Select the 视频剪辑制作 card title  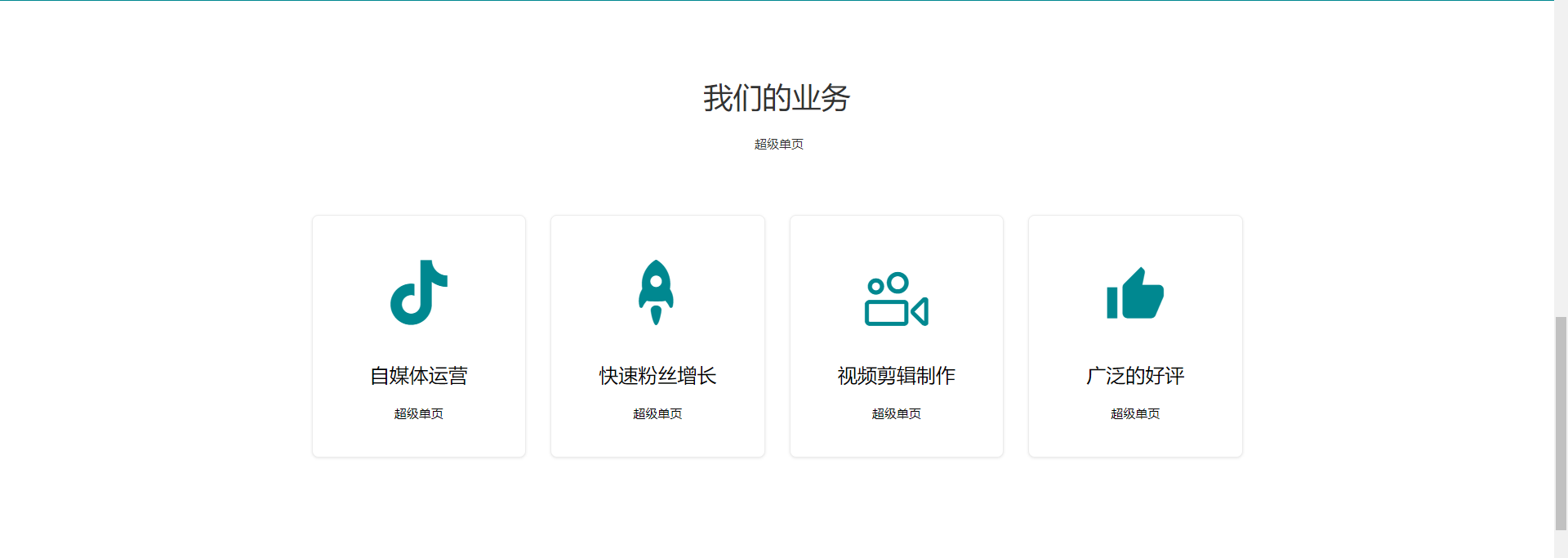point(896,376)
